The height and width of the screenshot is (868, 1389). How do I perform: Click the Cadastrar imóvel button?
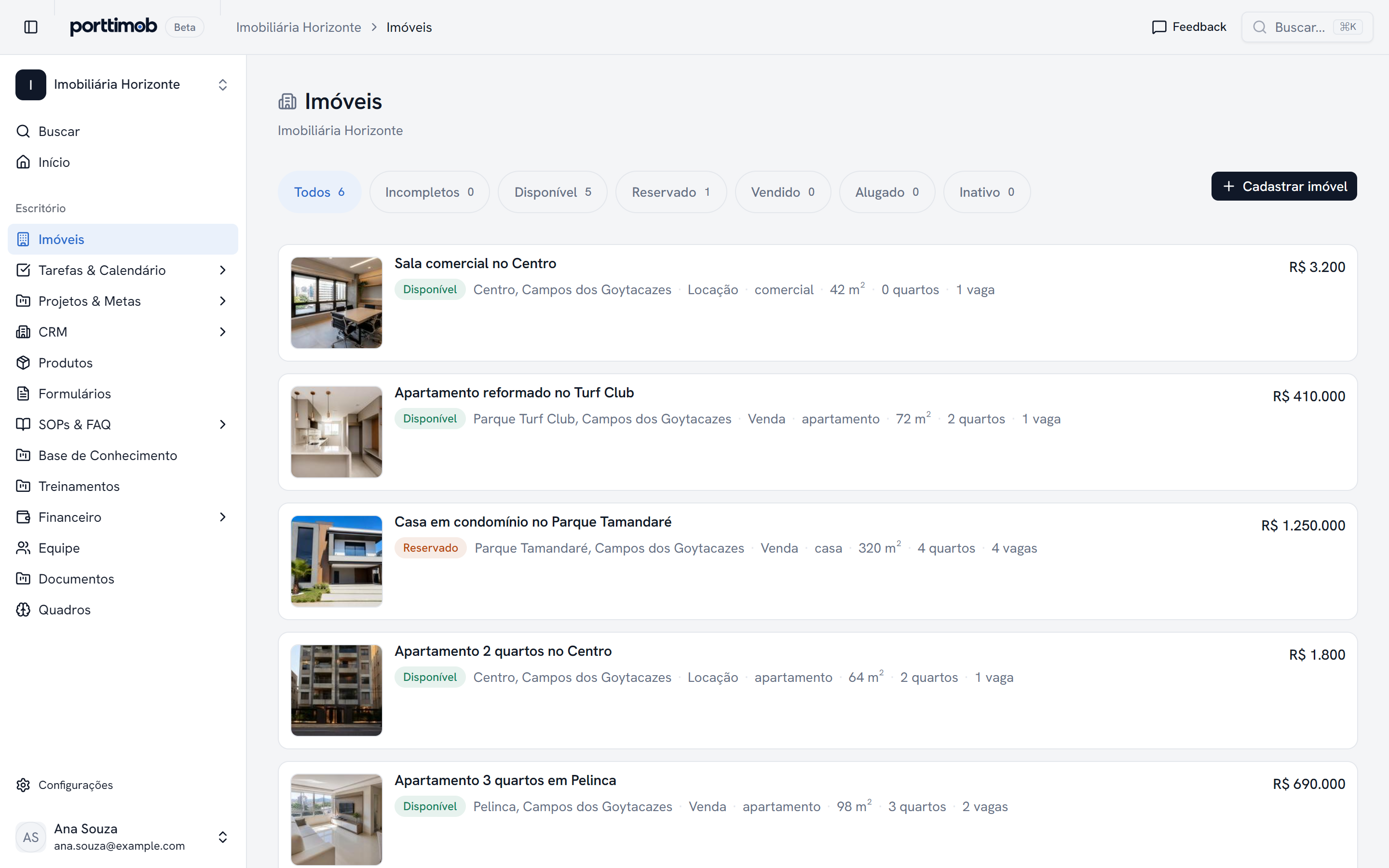[x=1284, y=187]
